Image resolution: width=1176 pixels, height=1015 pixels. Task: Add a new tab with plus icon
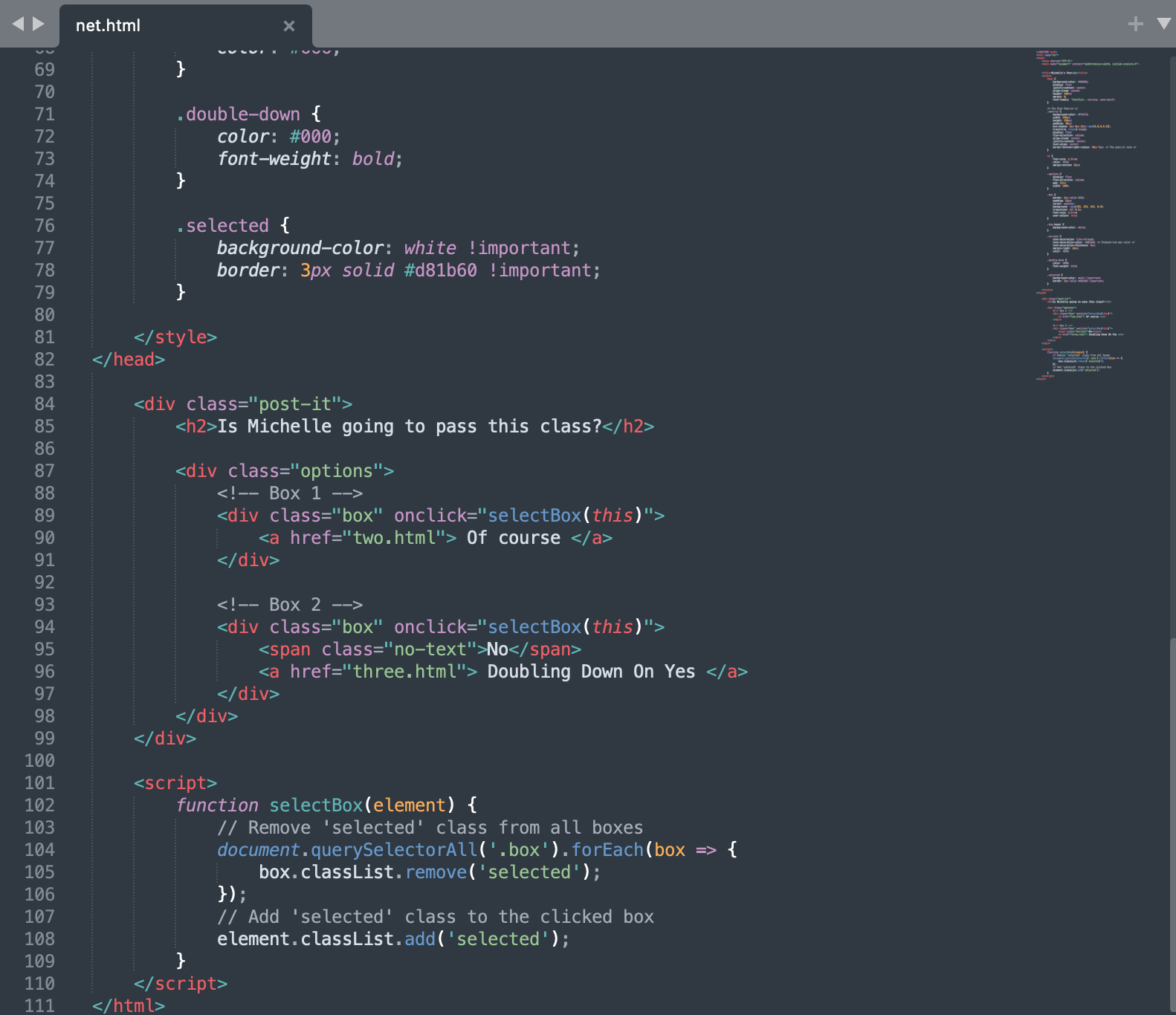coord(1135,24)
